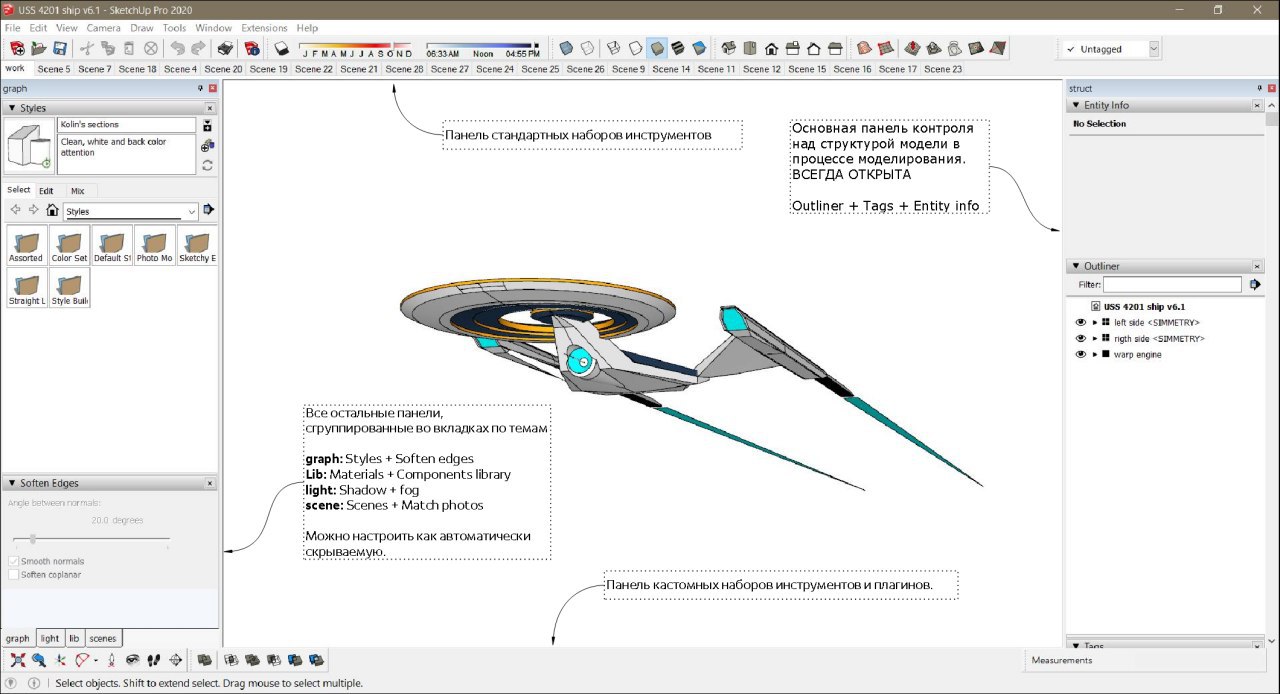1280x694 pixels.
Task: Switch to the lib tray tab
Action: click(74, 638)
